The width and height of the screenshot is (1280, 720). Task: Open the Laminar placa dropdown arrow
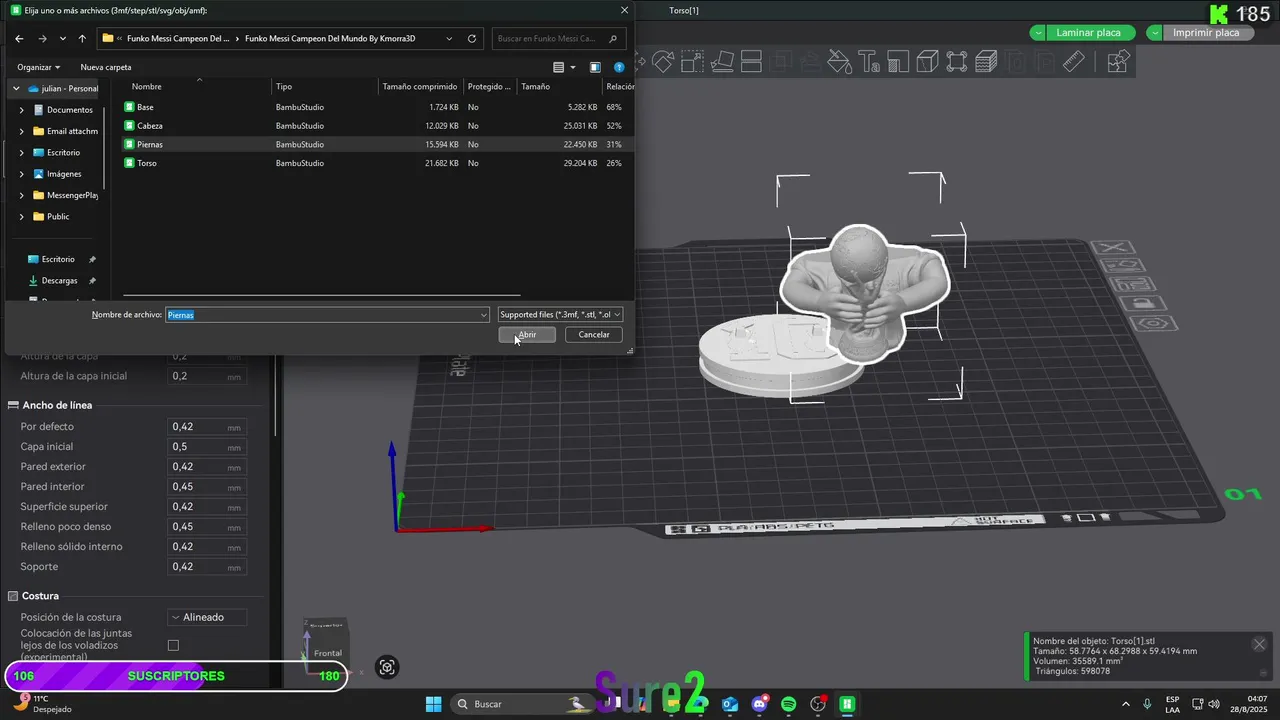[1039, 33]
